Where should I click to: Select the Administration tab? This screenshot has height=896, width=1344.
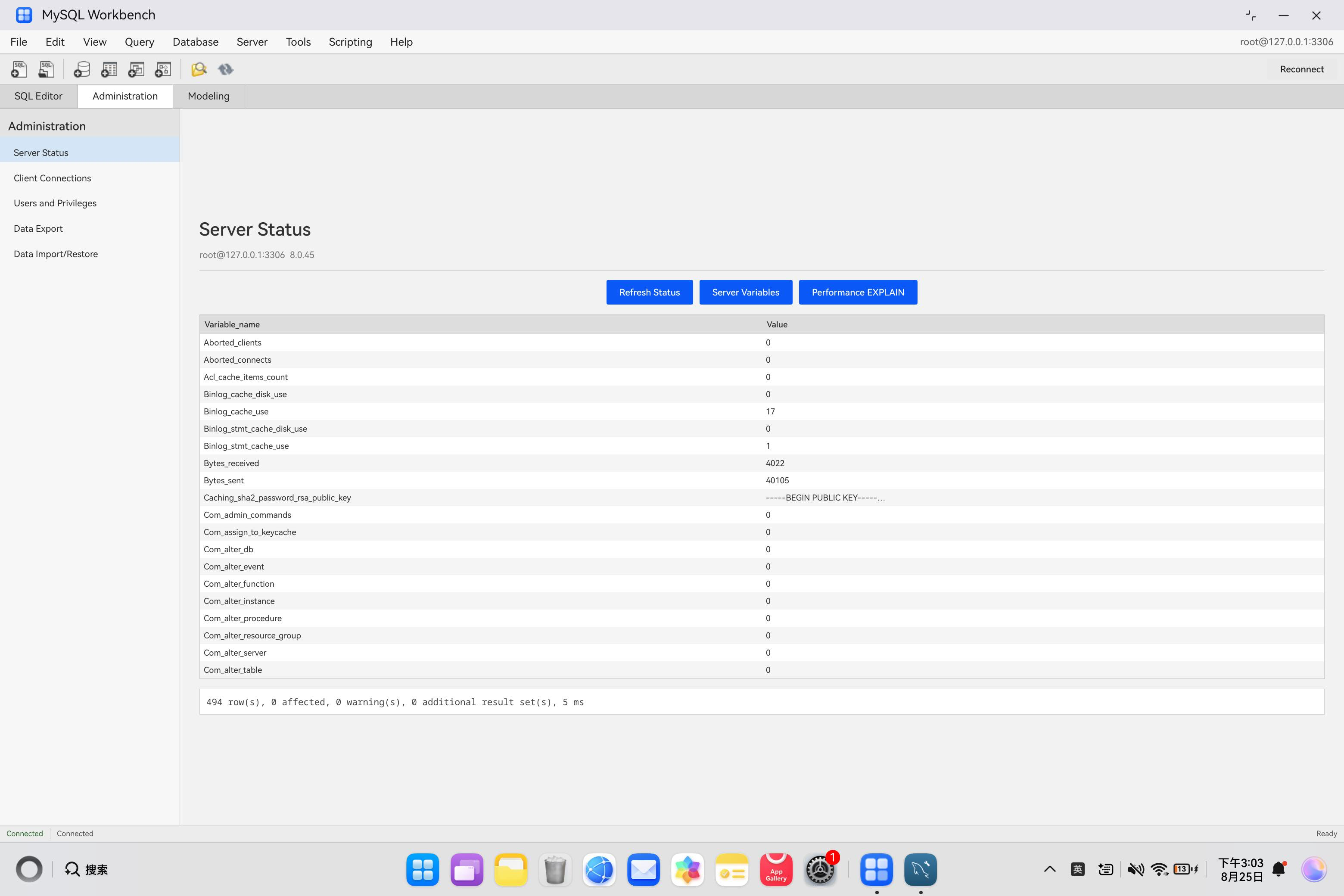tap(125, 96)
